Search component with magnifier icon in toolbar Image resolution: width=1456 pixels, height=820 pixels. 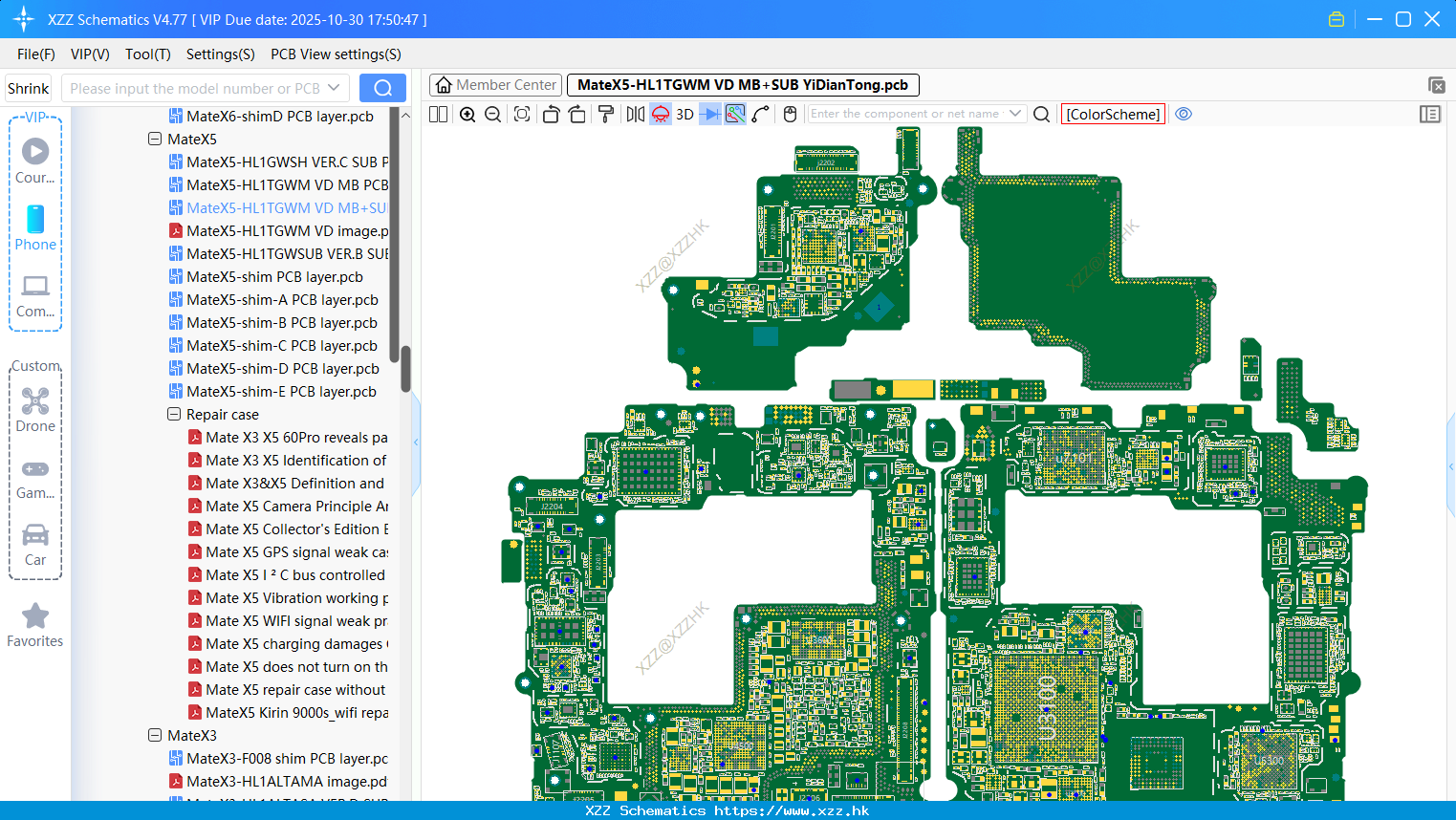pyautogui.click(x=1042, y=114)
